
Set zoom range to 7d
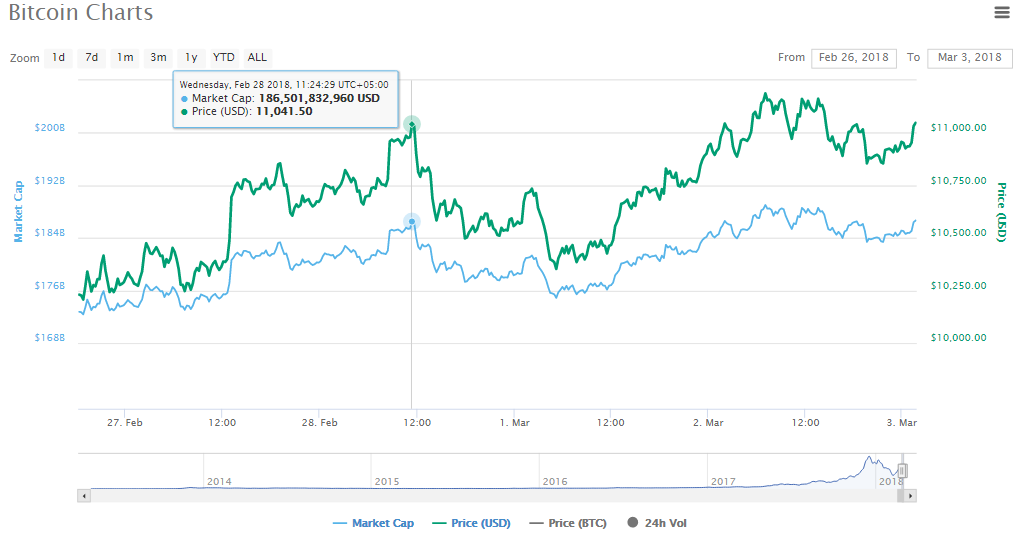[91, 57]
